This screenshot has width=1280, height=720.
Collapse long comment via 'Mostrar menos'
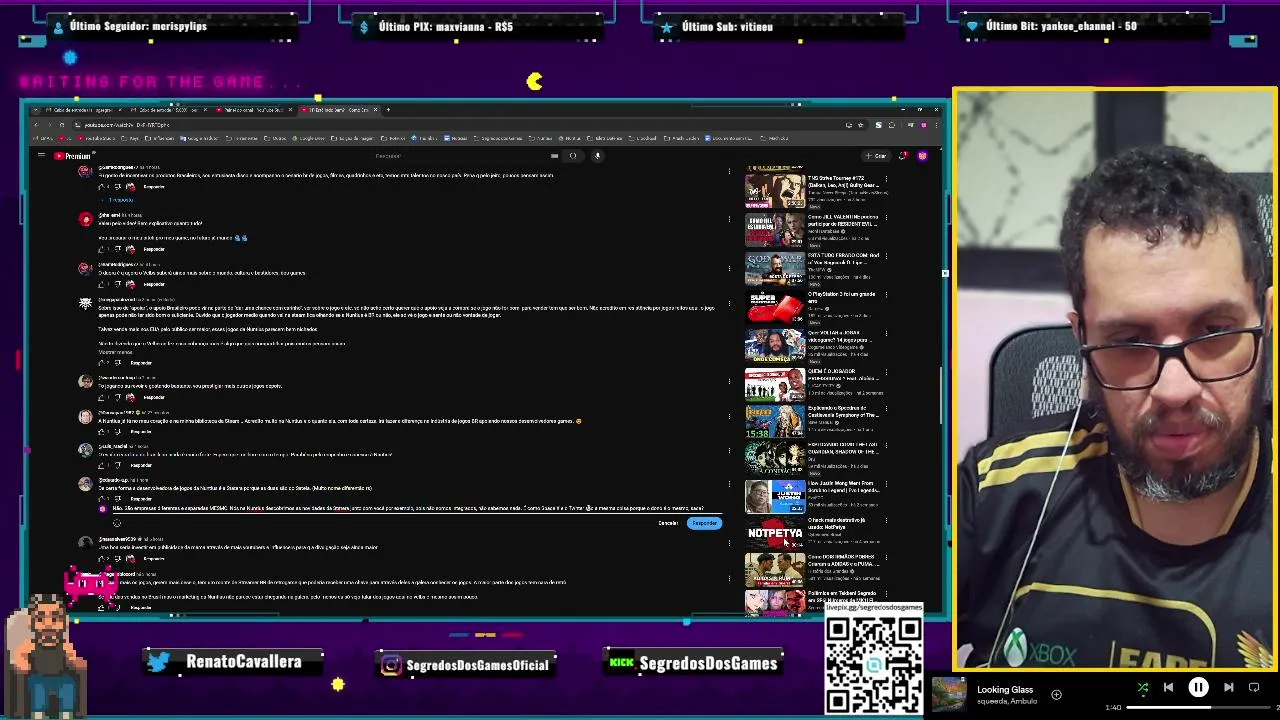[114, 352]
